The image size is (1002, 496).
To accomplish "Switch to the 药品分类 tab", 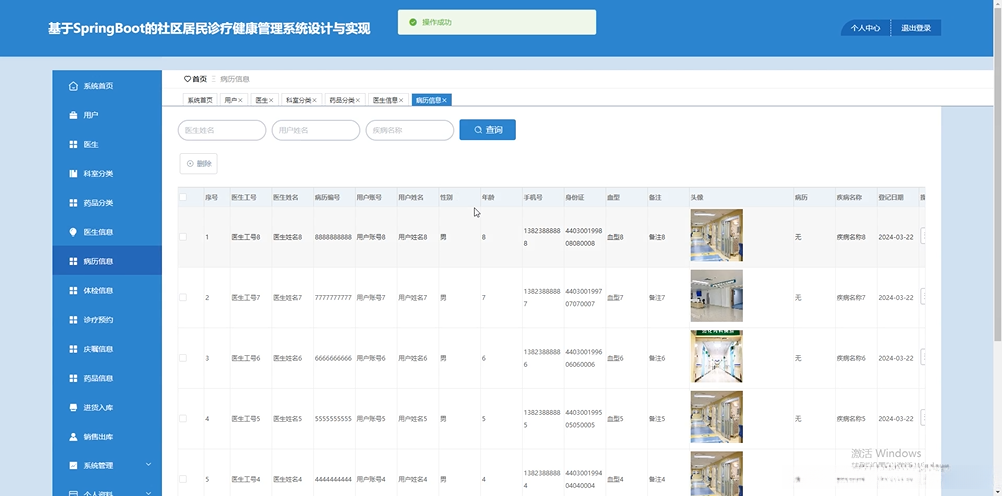I will click(342, 100).
